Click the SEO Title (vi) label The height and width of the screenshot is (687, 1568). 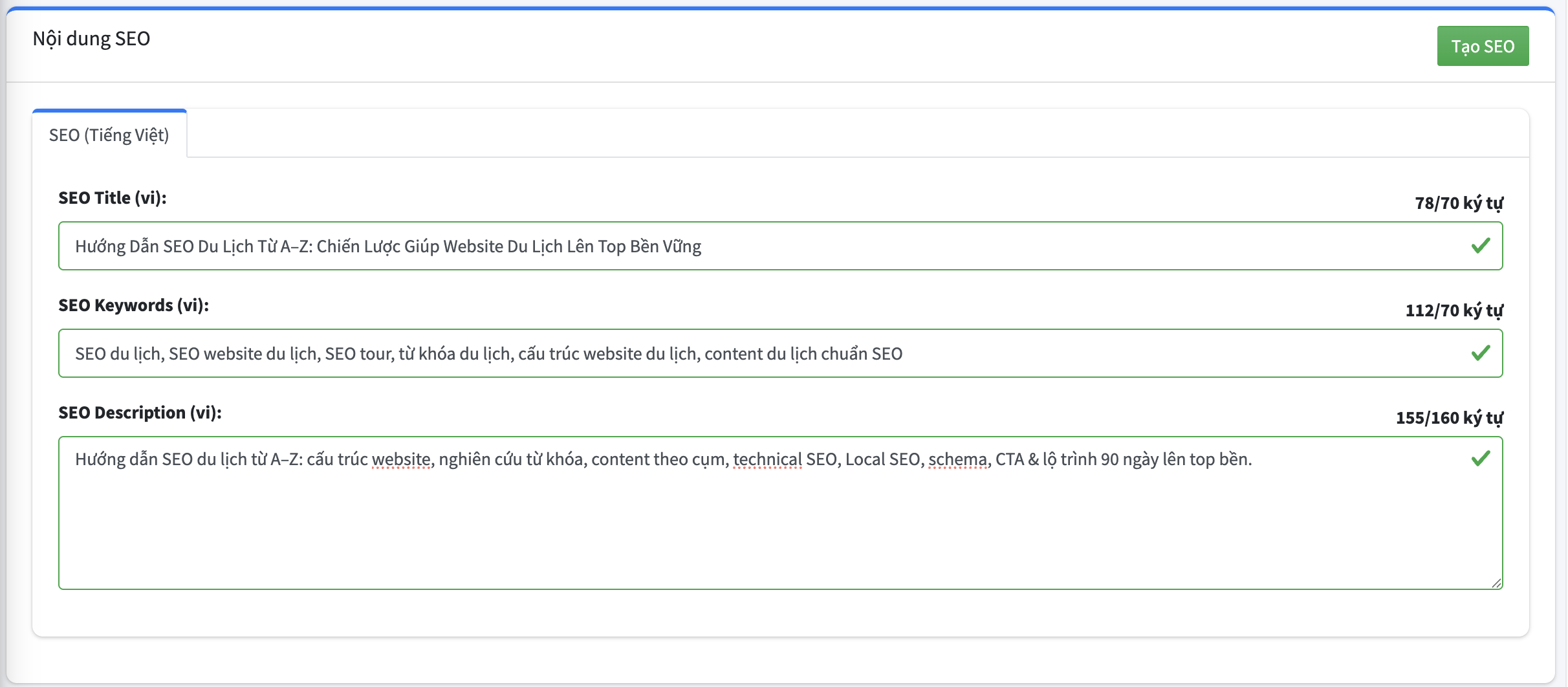pos(112,198)
